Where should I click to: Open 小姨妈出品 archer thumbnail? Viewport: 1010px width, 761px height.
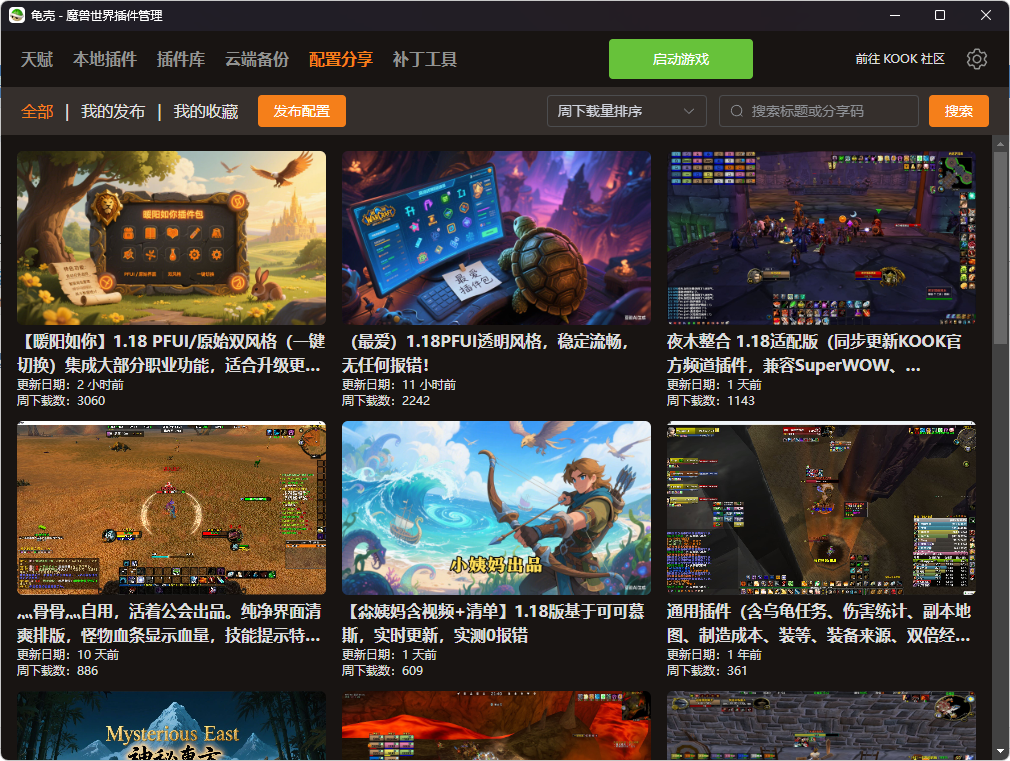pos(496,508)
